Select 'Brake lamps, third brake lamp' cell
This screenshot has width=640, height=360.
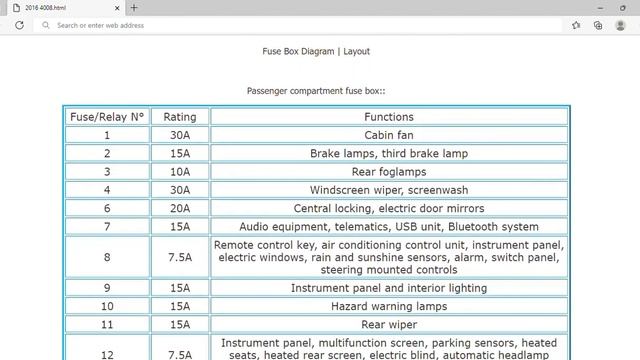[x=389, y=153]
